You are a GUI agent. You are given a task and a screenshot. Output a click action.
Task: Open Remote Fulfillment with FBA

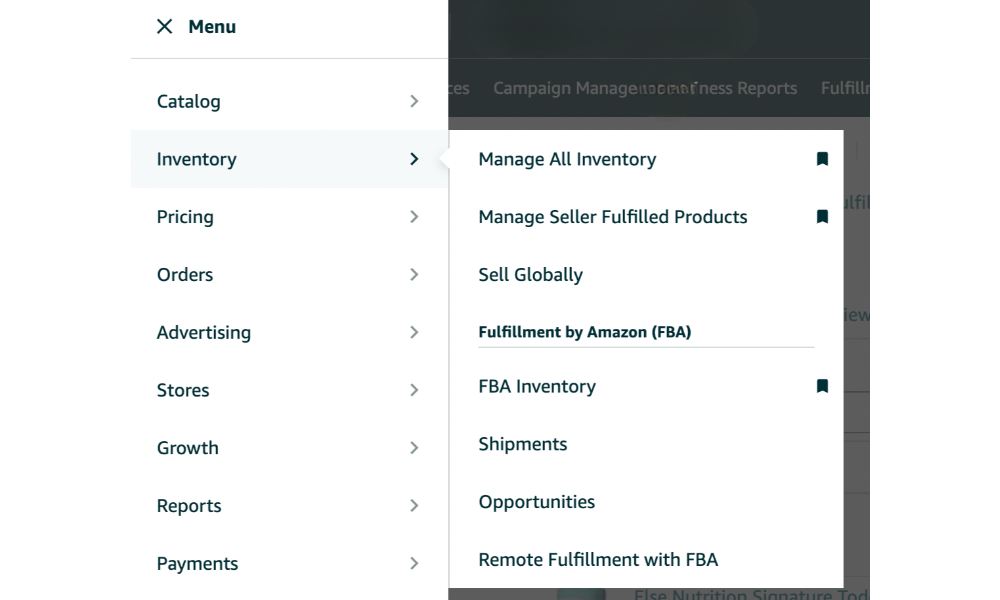(598, 560)
